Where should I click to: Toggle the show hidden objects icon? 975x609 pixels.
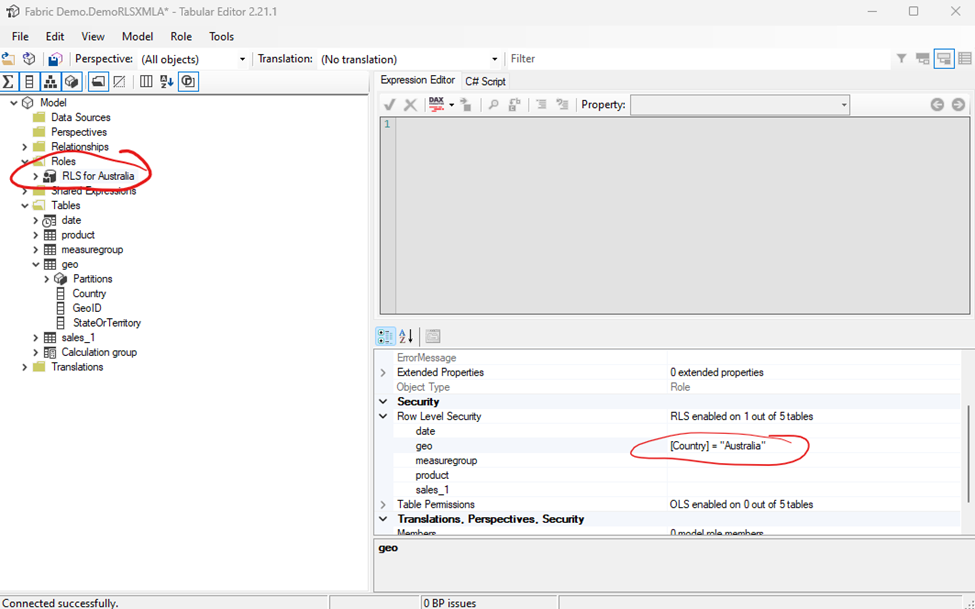pos(119,81)
